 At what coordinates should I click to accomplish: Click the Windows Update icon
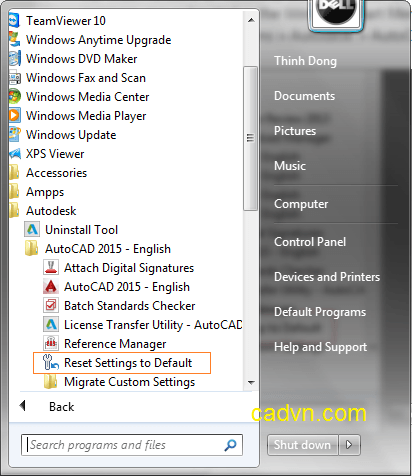tap(15, 135)
